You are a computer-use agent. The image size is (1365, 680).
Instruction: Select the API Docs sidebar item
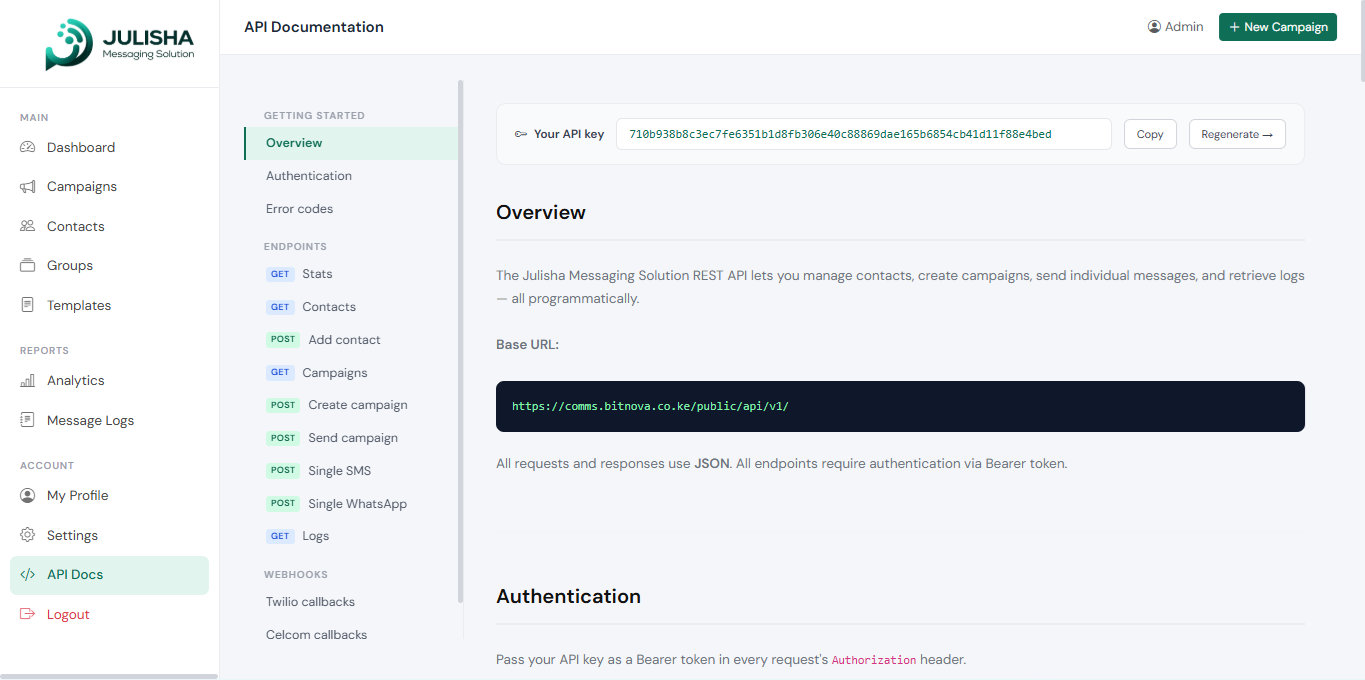[x=75, y=575]
